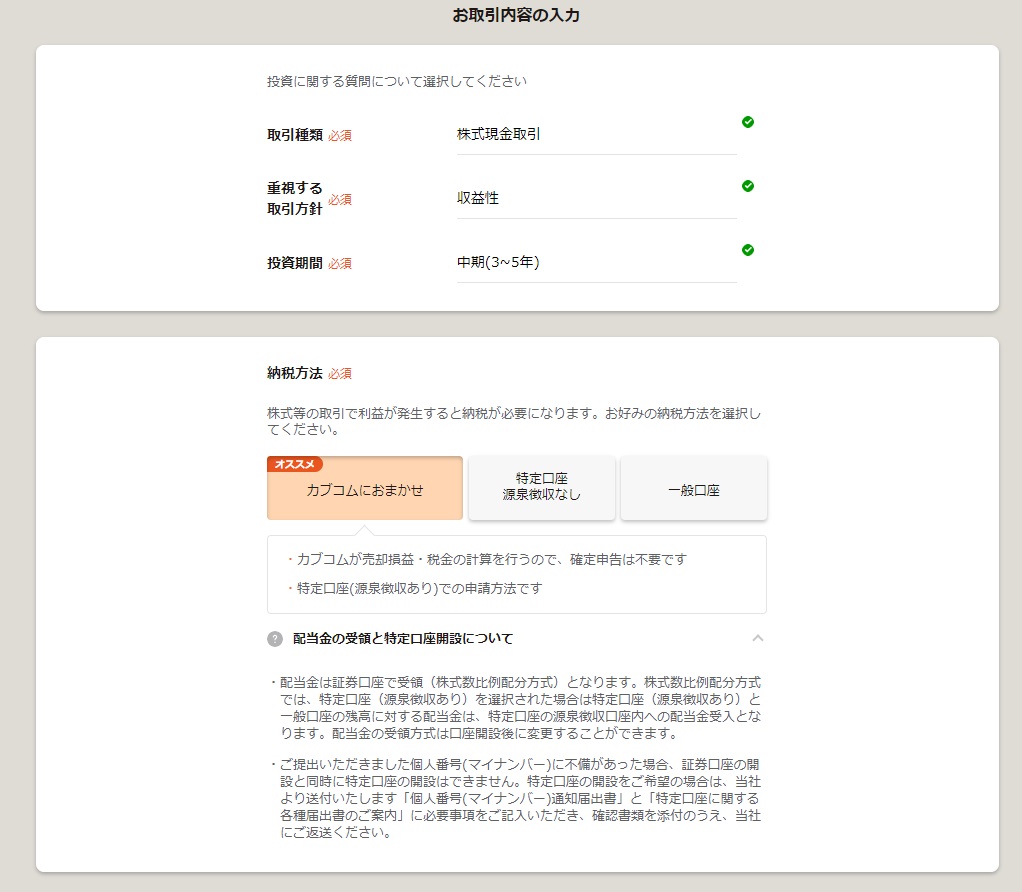
Task: Open the 投資期間 dropdown showing 中期(3~5年)
Action: tap(596, 262)
